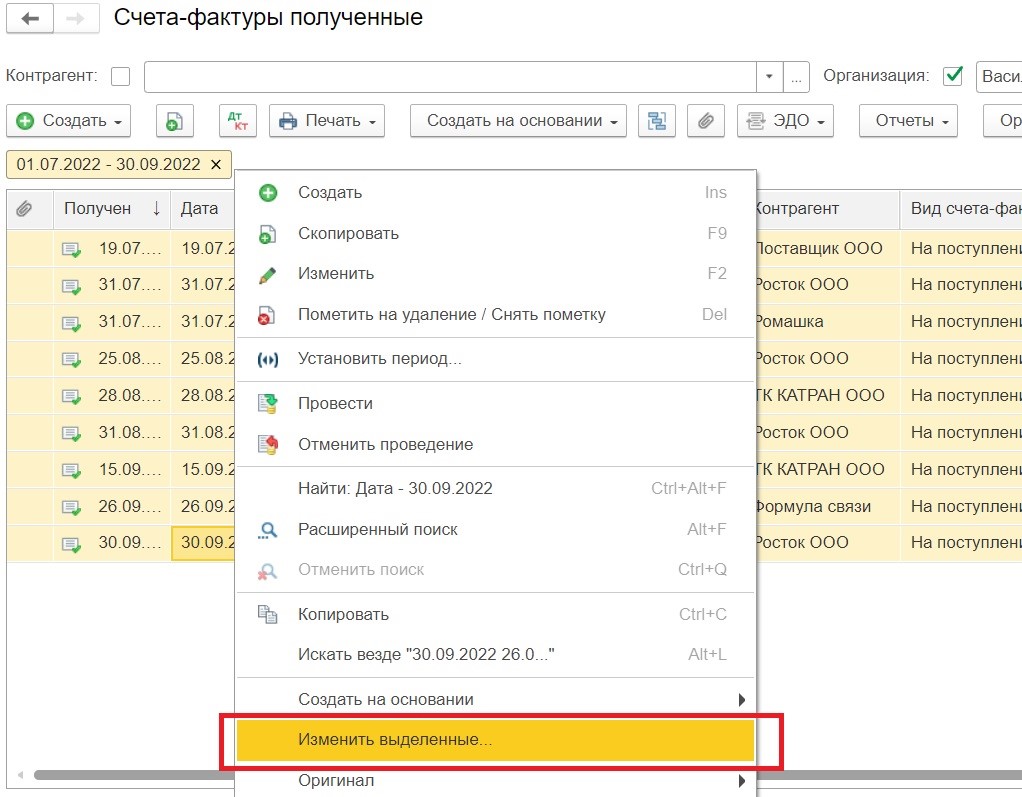This screenshot has height=797, width=1022.
Task: Select Найти: Дата - 30.09.2022 menu item
Action: click(495, 489)
